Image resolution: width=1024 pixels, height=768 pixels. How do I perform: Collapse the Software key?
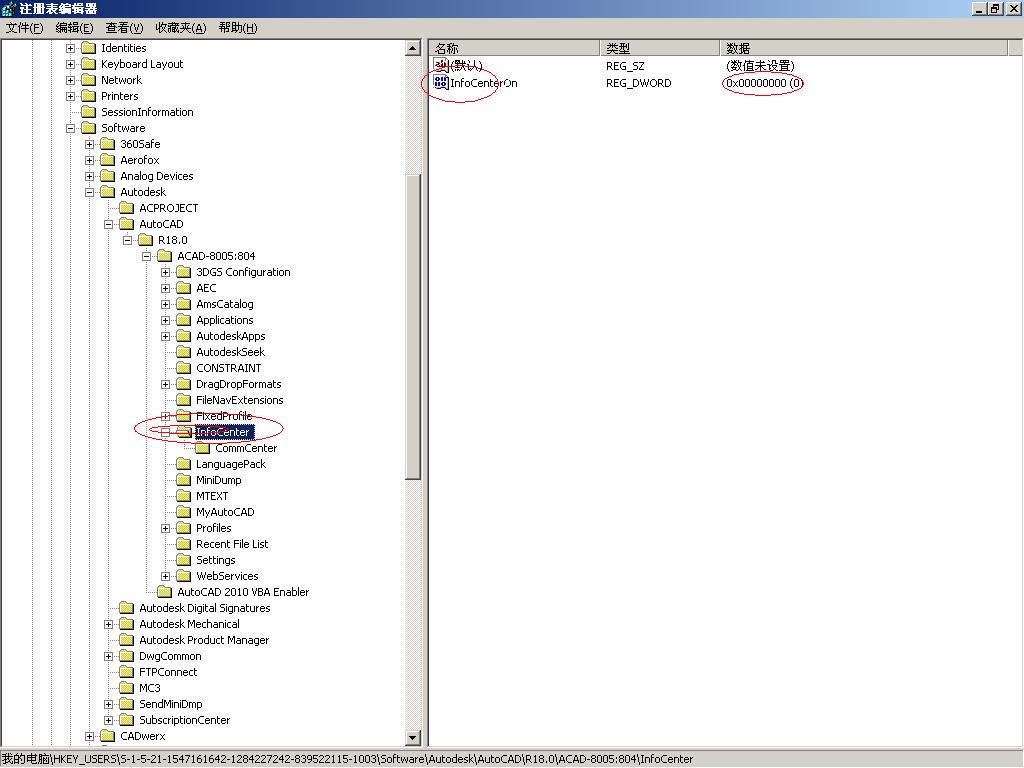pos(71,128)
